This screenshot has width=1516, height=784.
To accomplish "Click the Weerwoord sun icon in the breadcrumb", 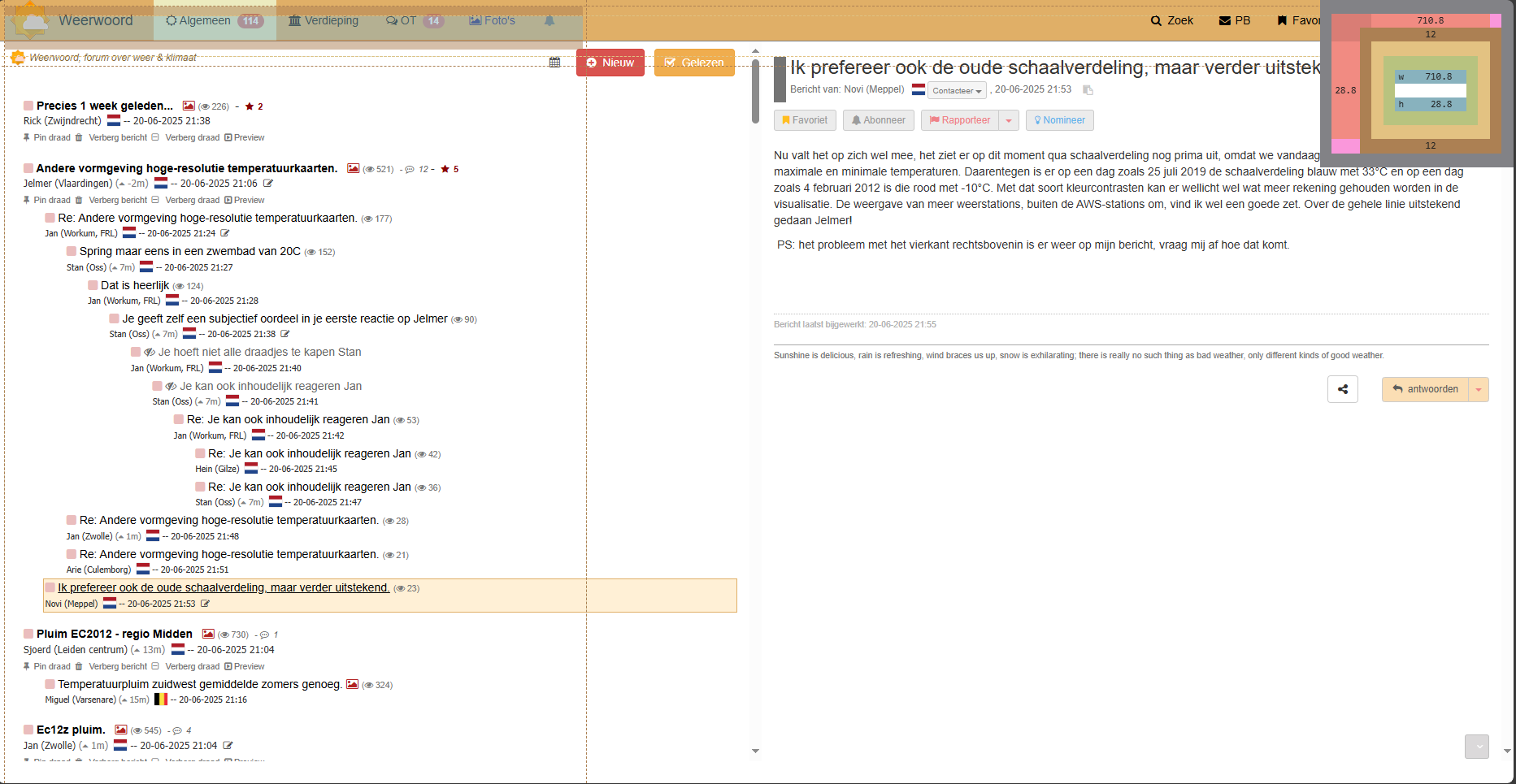I will click(18, 58).
